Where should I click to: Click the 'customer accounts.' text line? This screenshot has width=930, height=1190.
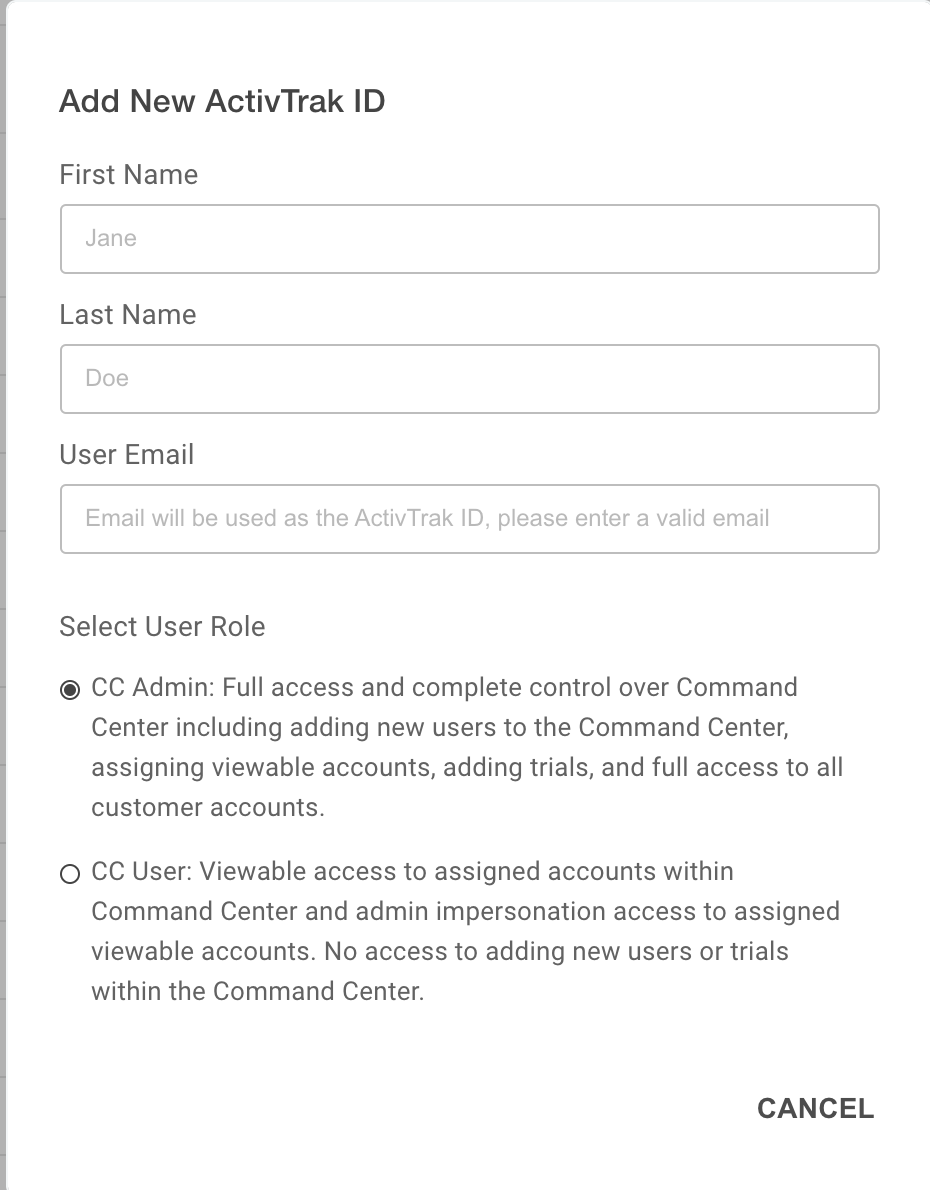pos(208,808)
